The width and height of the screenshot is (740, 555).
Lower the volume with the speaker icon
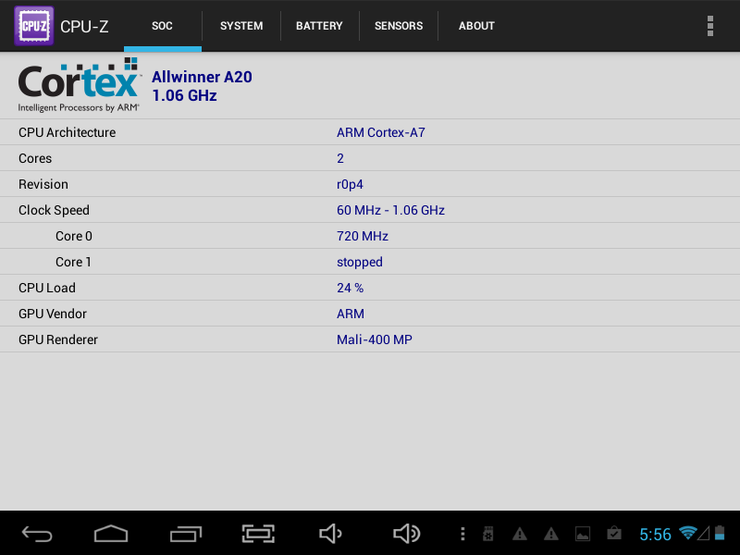click(330, 534)
